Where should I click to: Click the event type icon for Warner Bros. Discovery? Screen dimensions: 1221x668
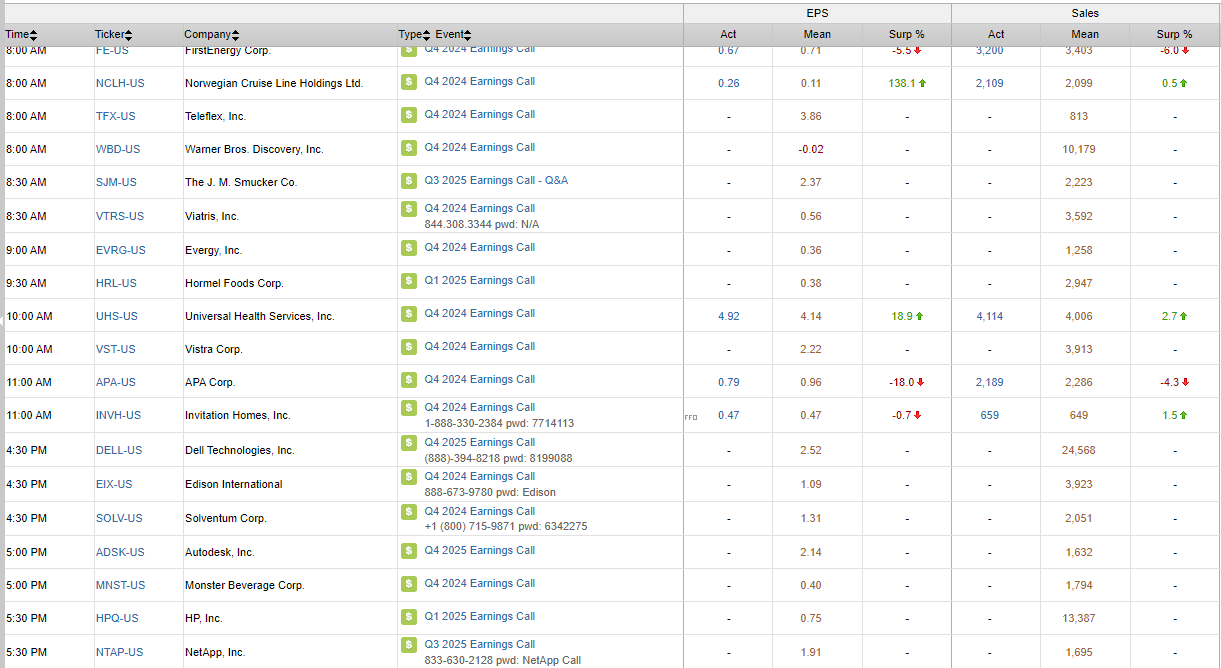point(408,148)
